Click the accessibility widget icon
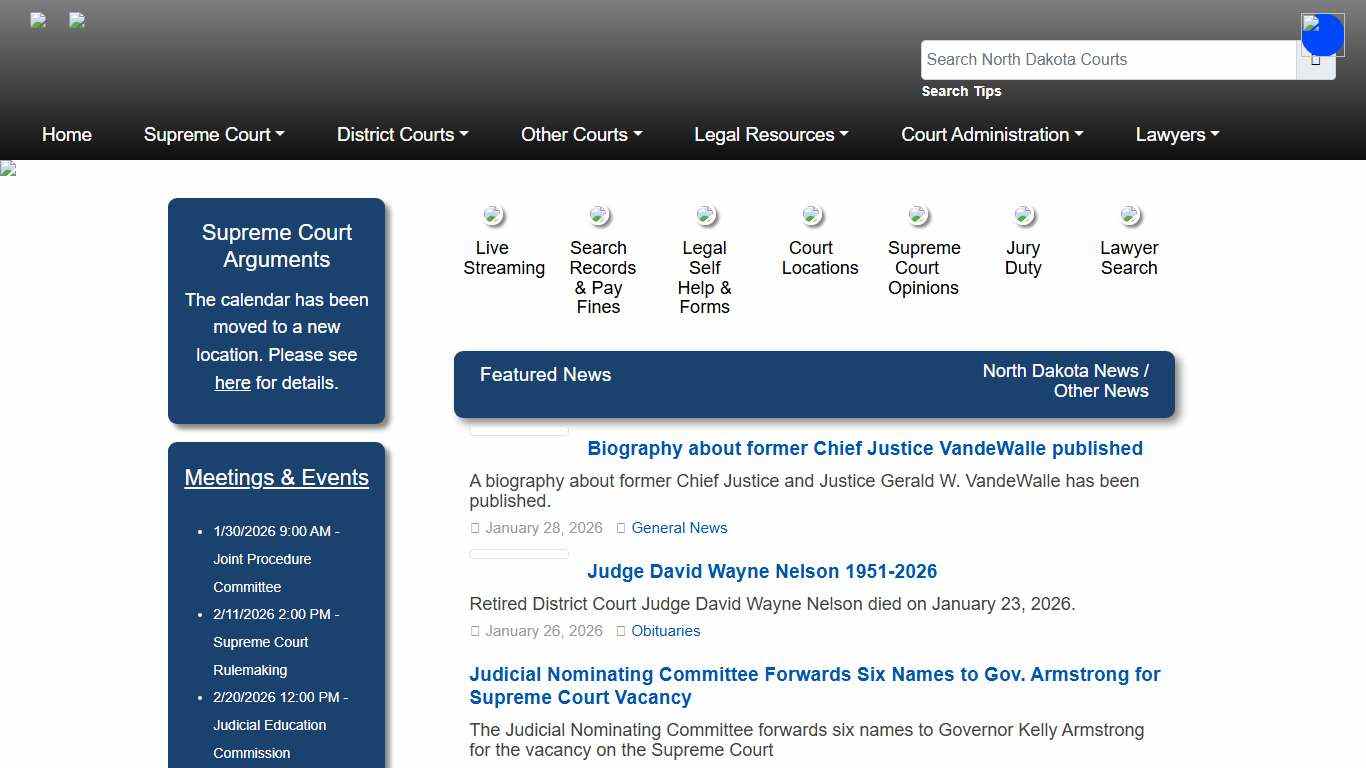Screen dimensions: 1366x768 [1322, 34]
